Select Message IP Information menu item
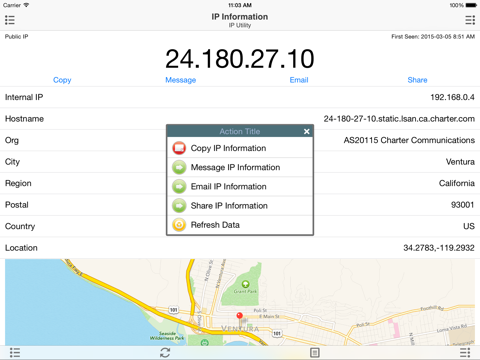480x360 pixels. pos(240,167)
